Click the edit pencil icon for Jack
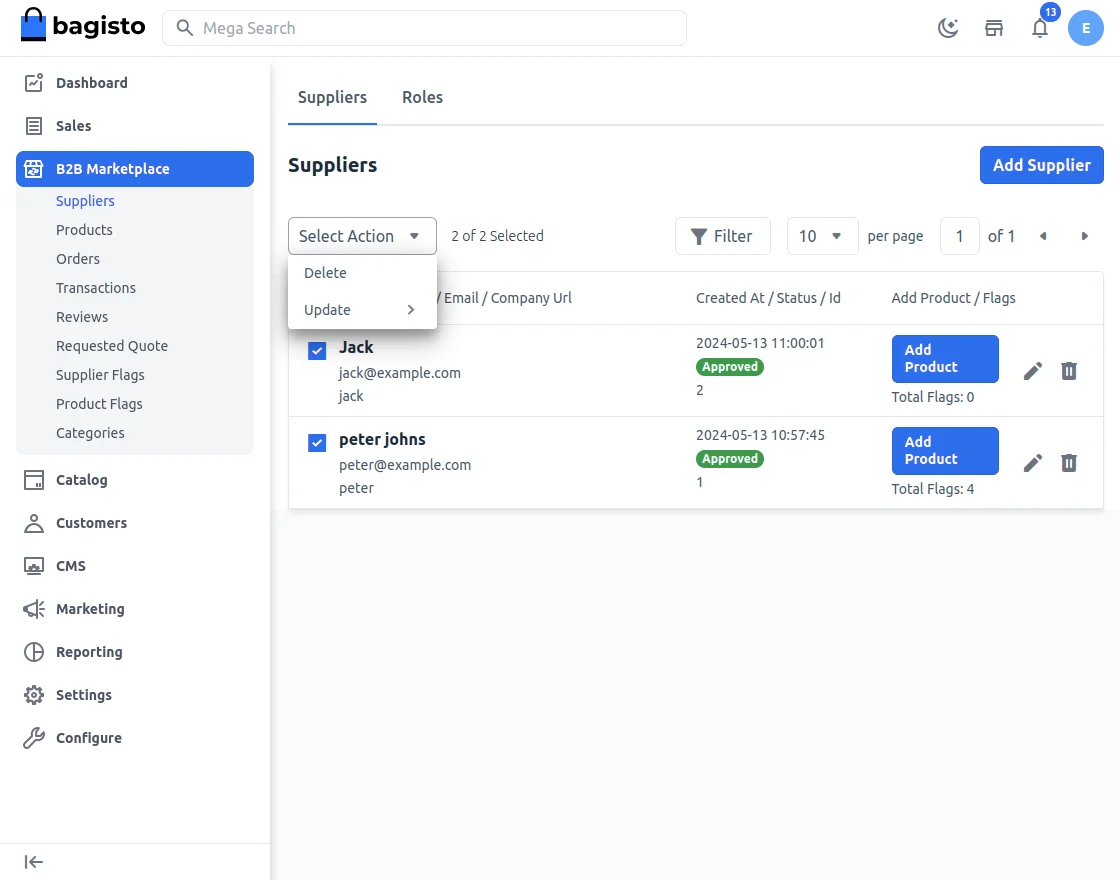The height and width of the screenshot is (880, 1120). [1033, 371]
